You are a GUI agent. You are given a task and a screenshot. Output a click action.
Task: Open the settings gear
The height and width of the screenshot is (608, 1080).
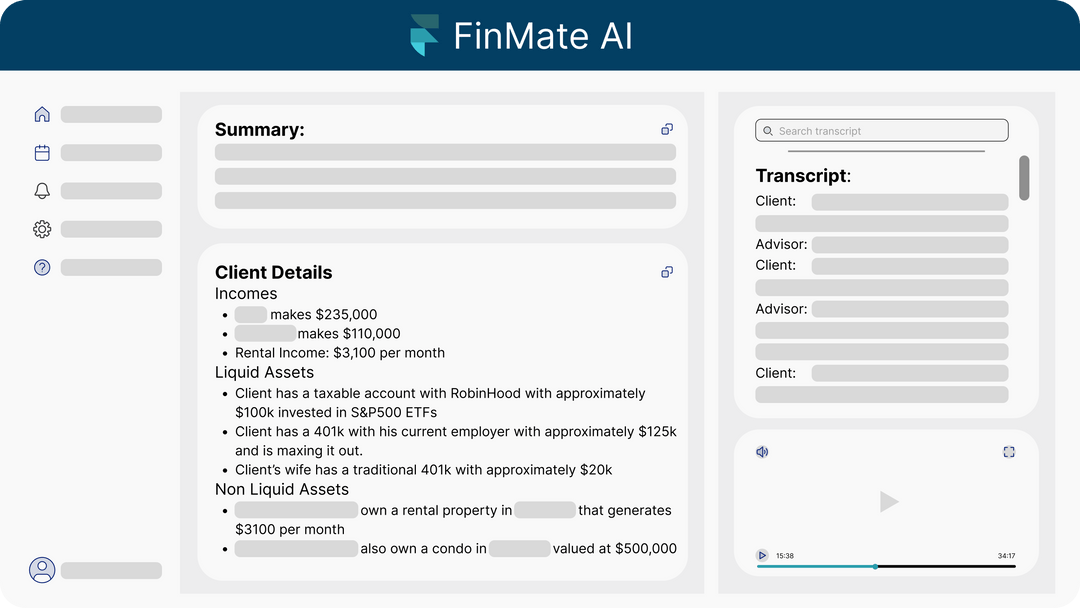click(42, 229)
